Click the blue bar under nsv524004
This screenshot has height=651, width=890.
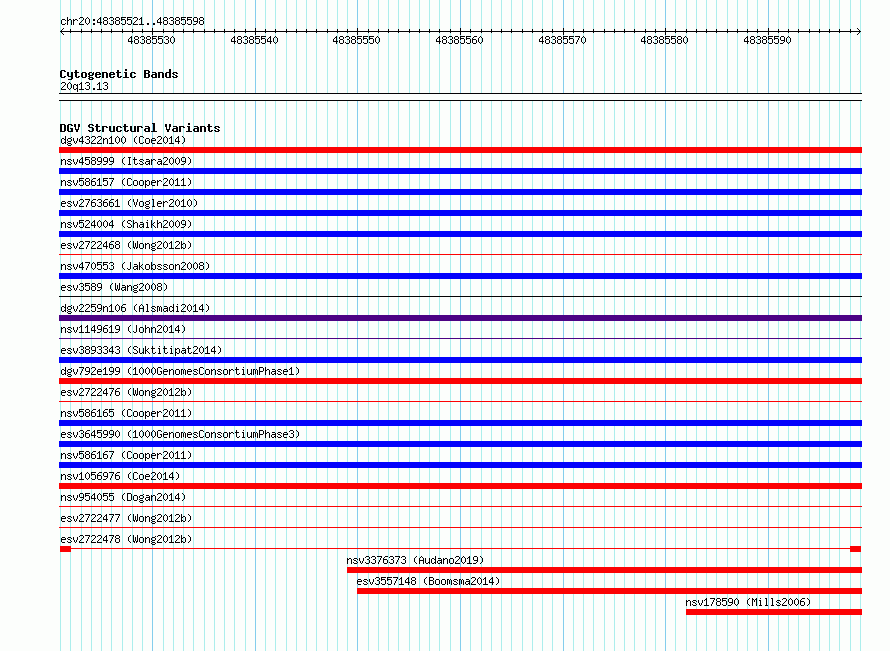coord(460,234)
